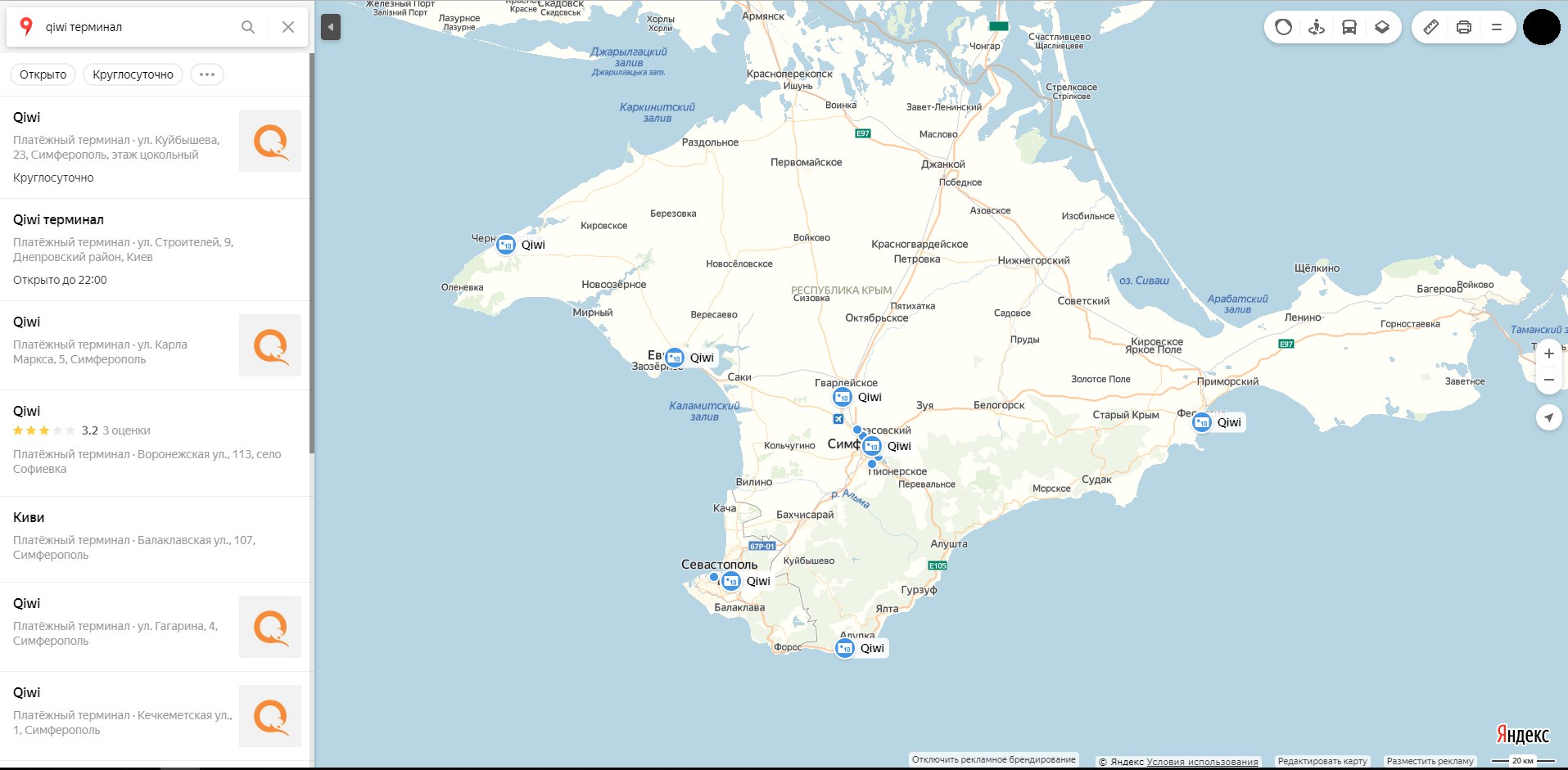
Task: Open Qiwi thumbnail for Кечкеметская result
Action: click(270, 716)
